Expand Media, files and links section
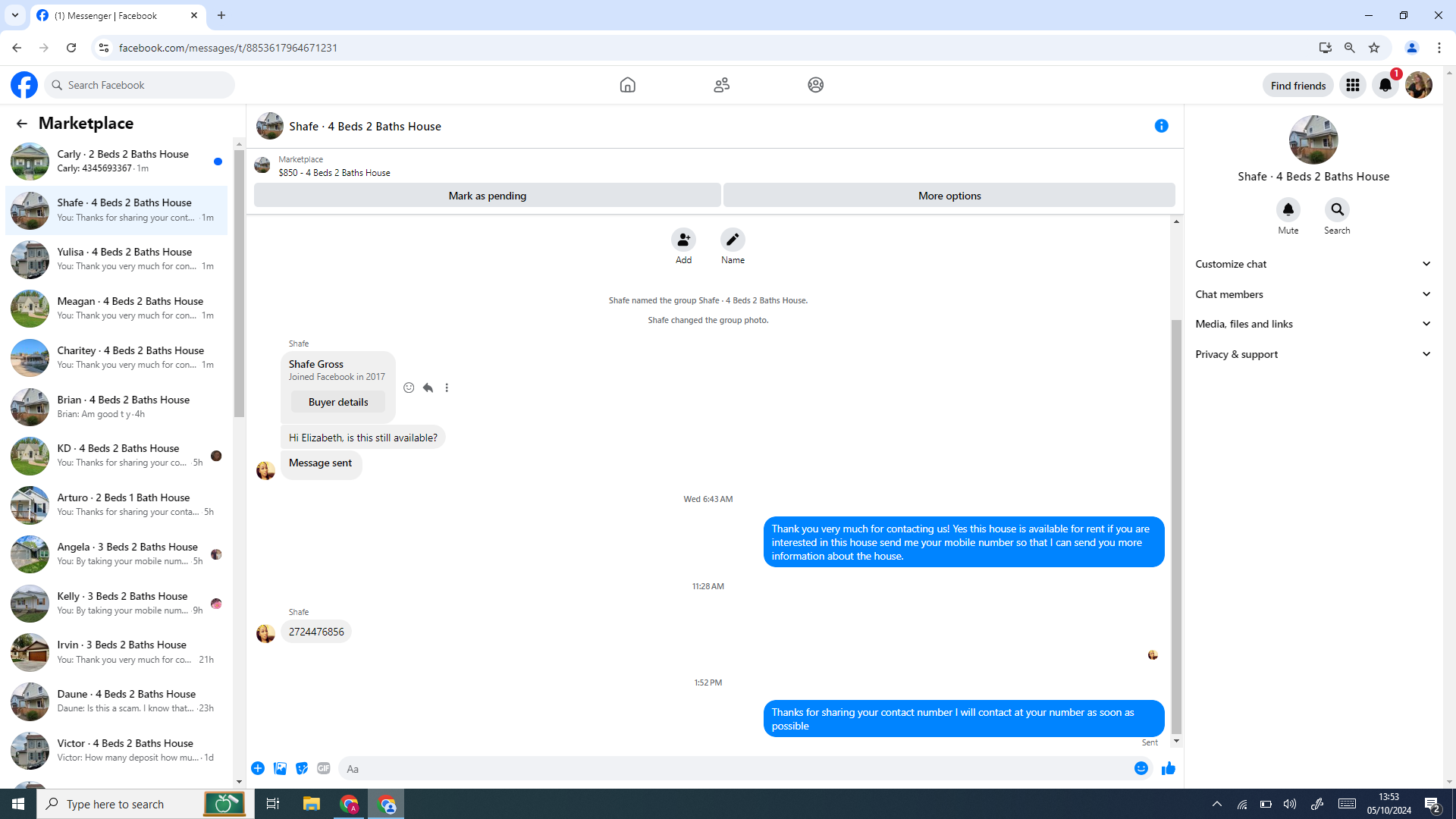 1313,324
